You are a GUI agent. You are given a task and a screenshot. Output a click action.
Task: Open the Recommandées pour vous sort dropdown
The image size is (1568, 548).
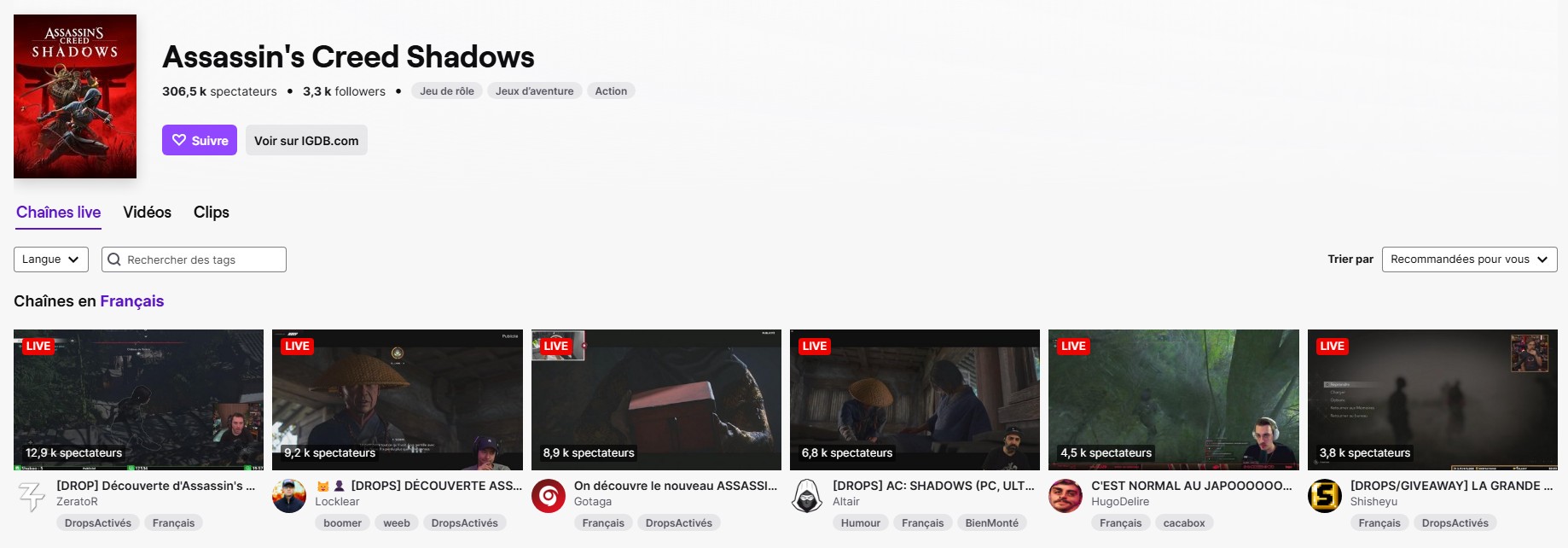click(1469, 259)
